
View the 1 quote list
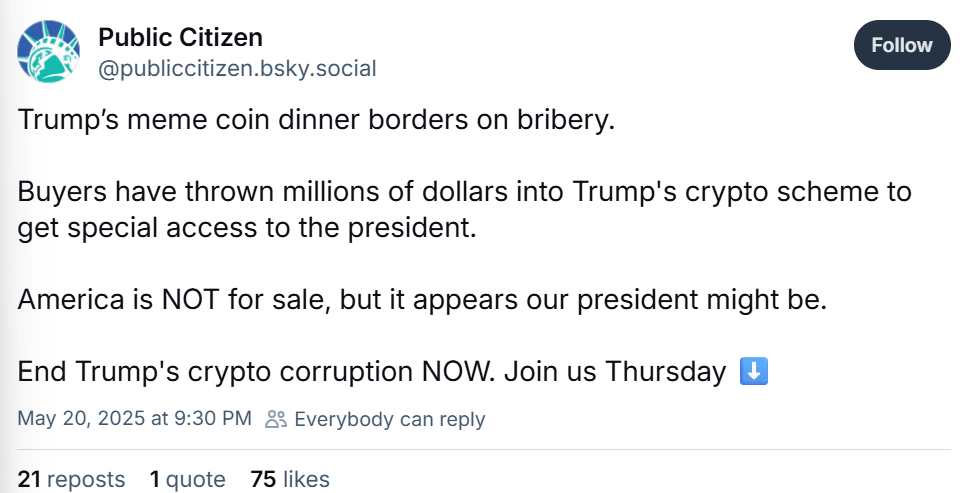point(188,479)
